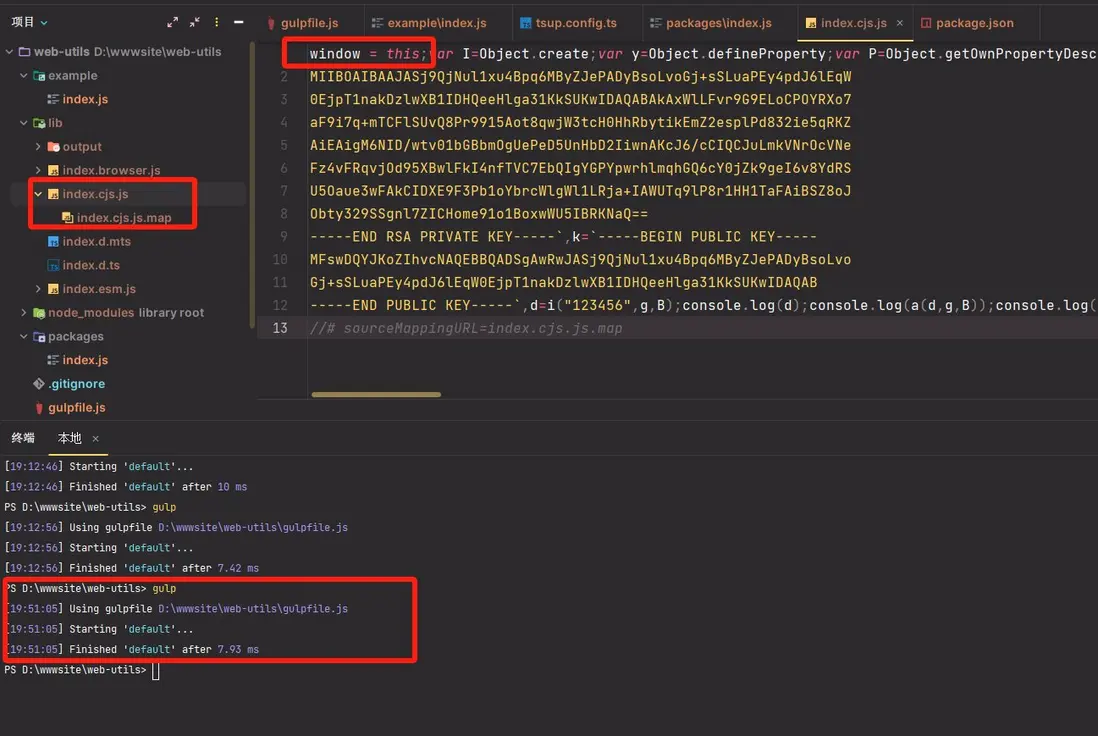Expand index.browser.js node
Image resolution: width=1098 pixels, height=736 pixels.
[x=38, y=170]
